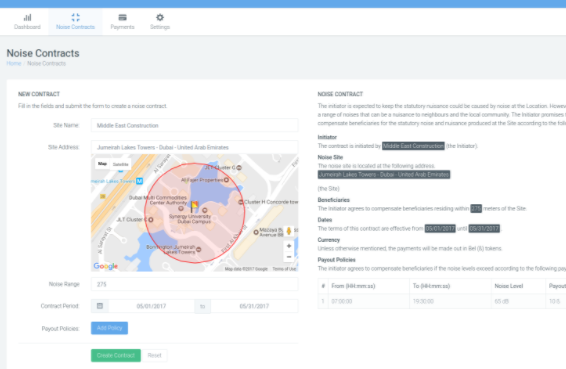The width and height of the screenshot is (566, 369).
Task: Click the Create Contract button
Action: click(x=116, y=355)
